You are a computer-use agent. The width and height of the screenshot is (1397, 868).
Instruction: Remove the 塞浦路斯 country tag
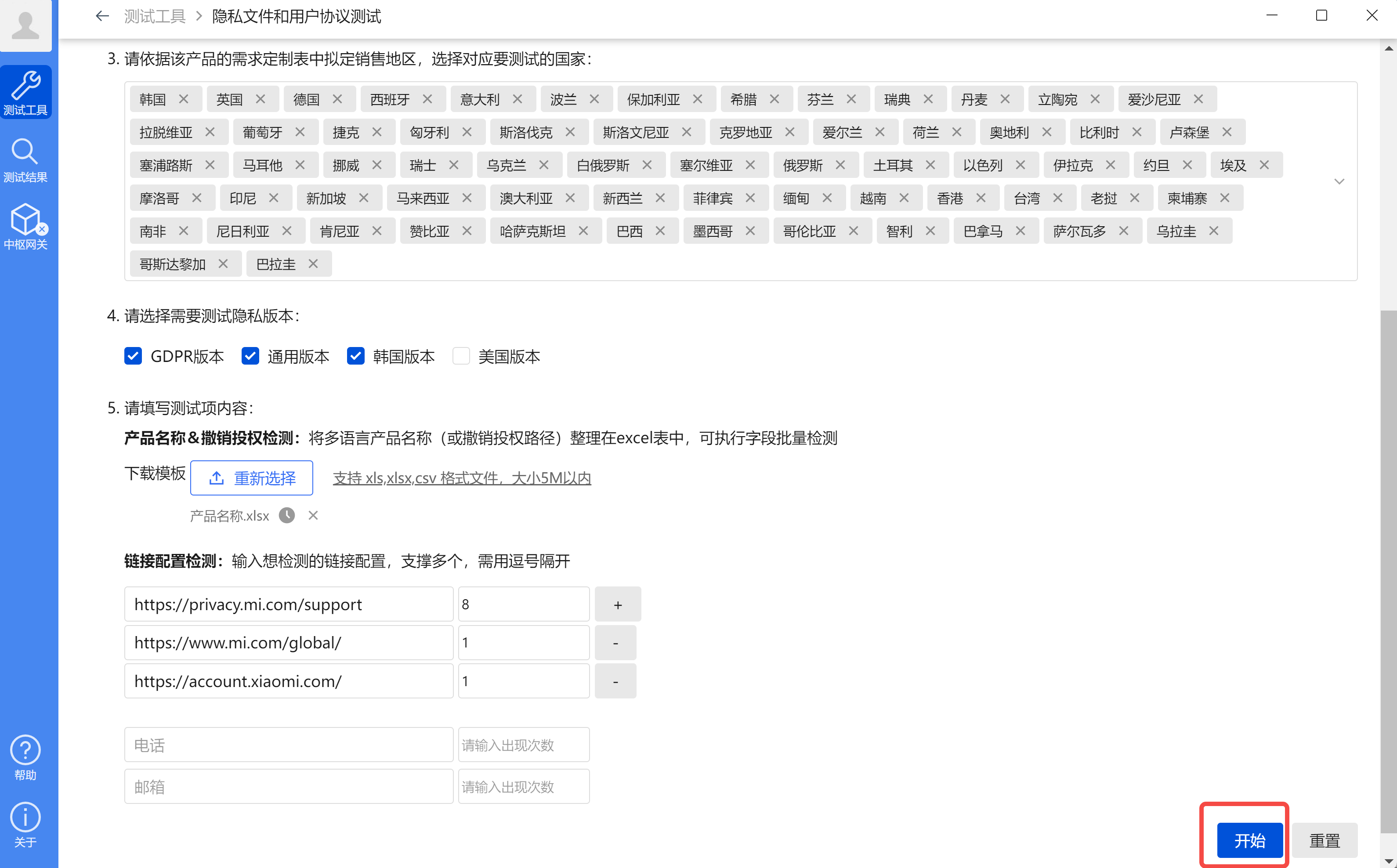coord(210,165)
